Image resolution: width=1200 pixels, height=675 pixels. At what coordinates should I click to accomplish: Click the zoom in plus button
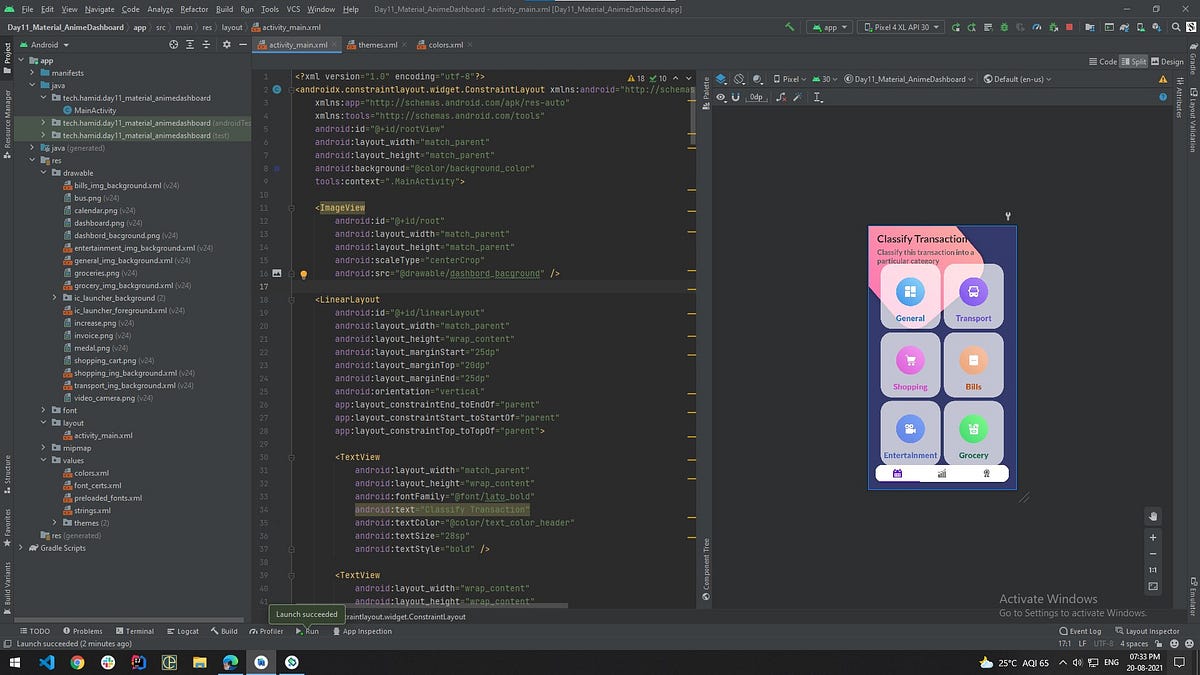pos(1153,538)
